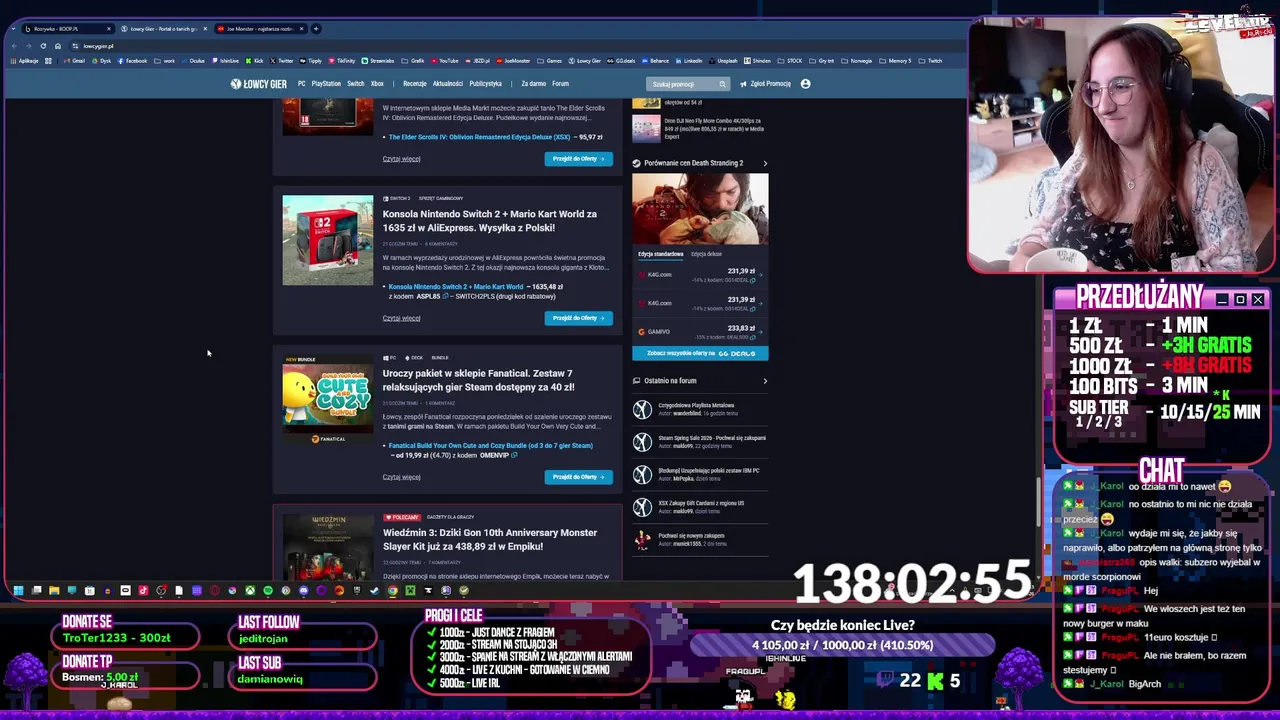
Task: Go back in the browser
Action: coord(14,46)
